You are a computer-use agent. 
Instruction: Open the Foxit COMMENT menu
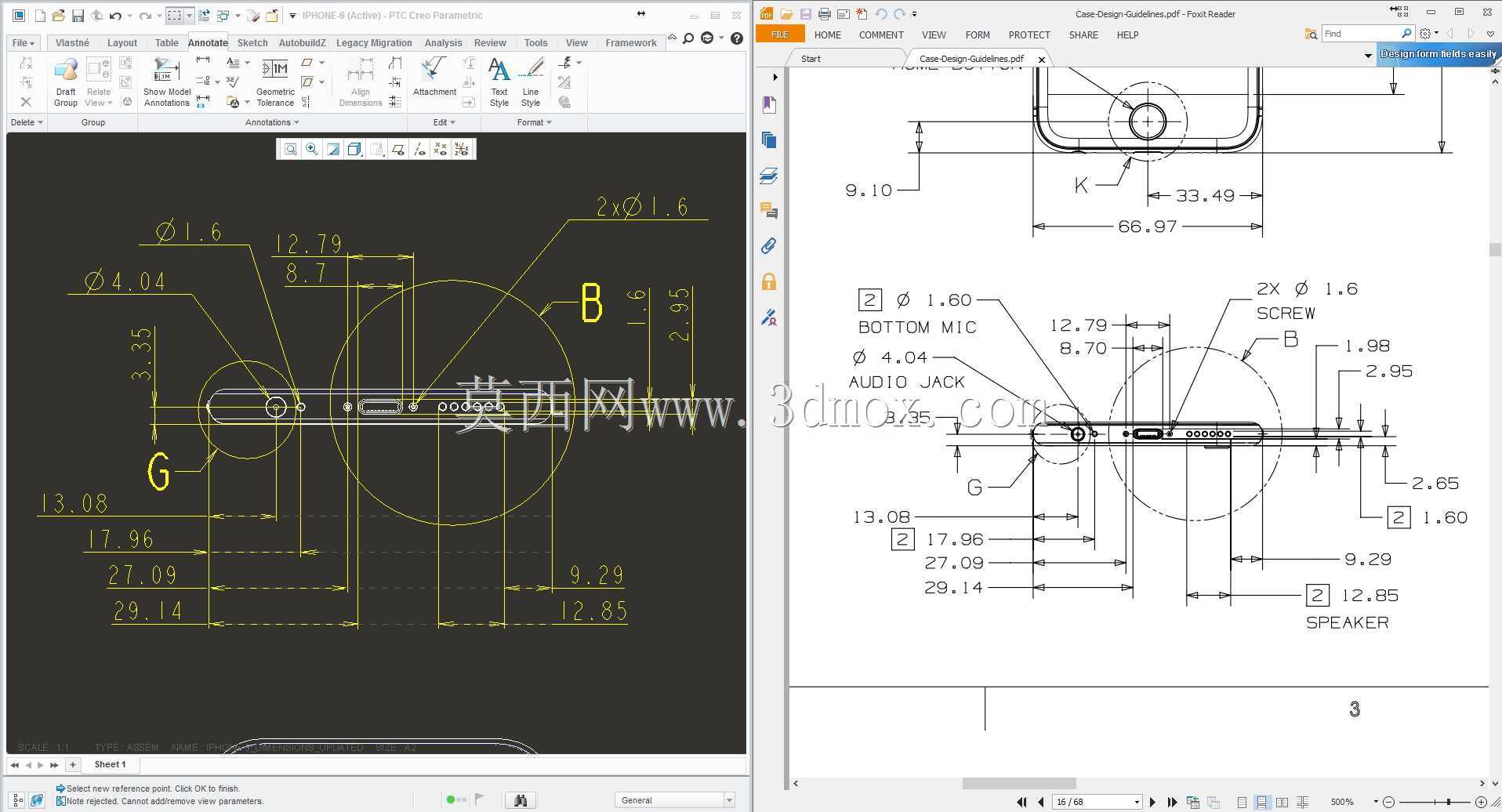[x=881, y=35]
